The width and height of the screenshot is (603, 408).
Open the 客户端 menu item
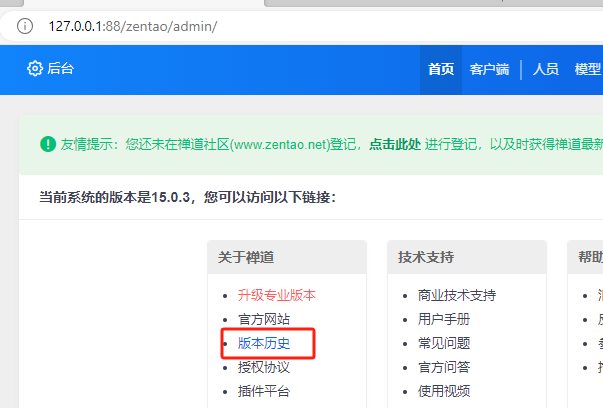click(x=489, y=70)
